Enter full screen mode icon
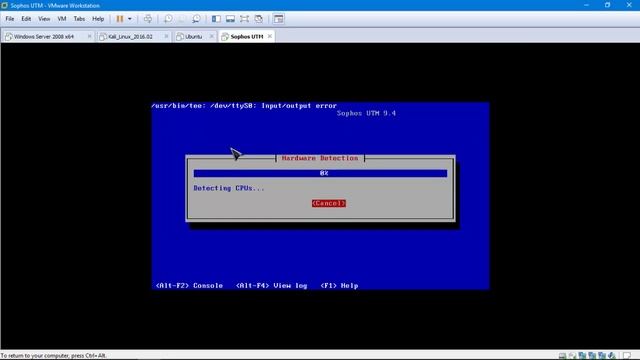Image resolution: width=640 pixels, height=360 pixels. (244, 19)
